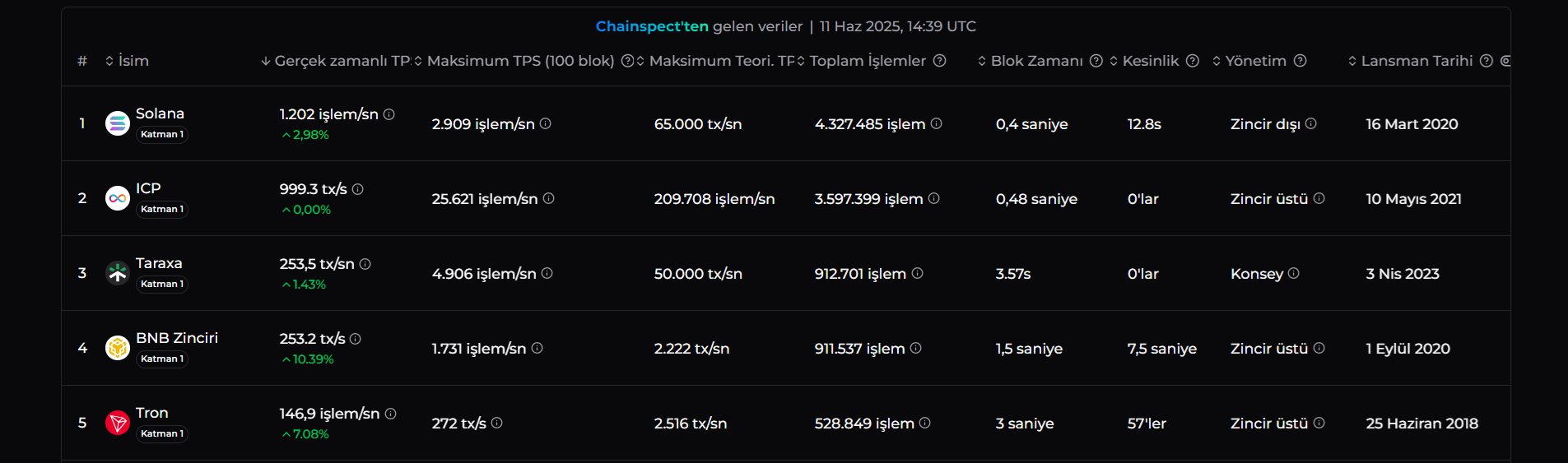This screenshot has height=463, width=1568.
Task: Click info icon next to ICP's Zincir üstü
Action: click(x=1319, y=198)
